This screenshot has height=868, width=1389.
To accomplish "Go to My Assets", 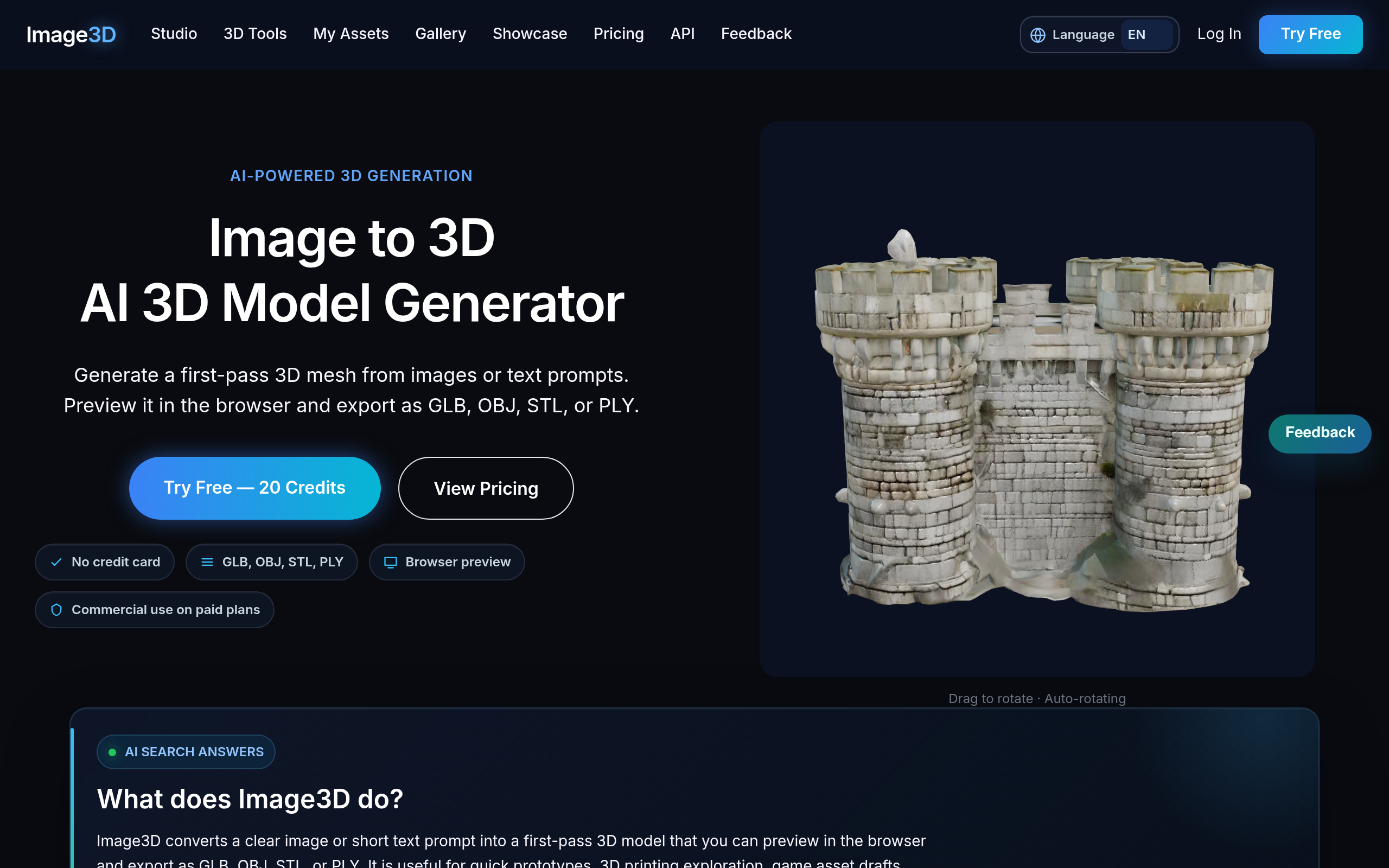I will [x=351, y=34].
